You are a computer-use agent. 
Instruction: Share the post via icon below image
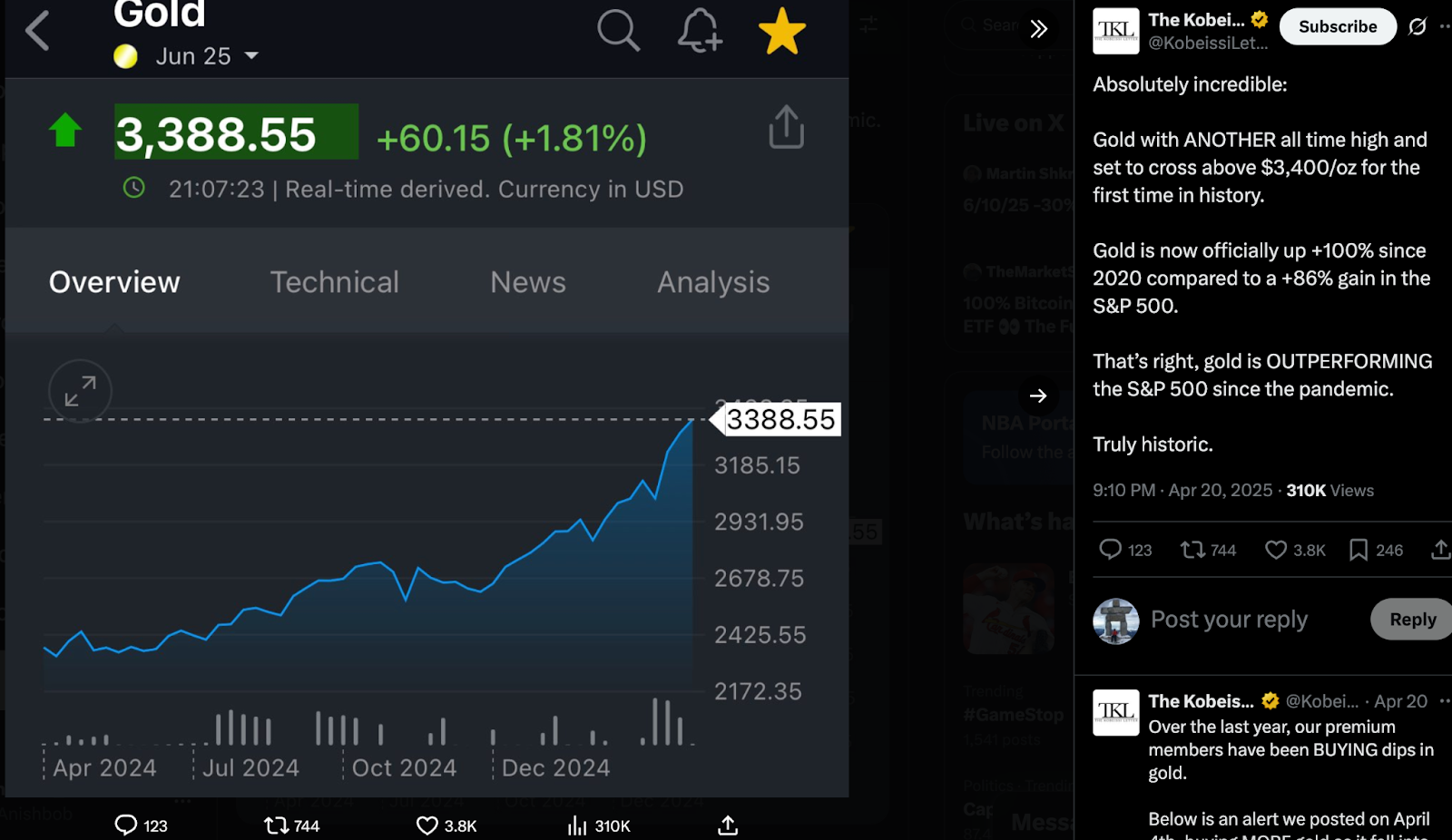click(728, 825)
